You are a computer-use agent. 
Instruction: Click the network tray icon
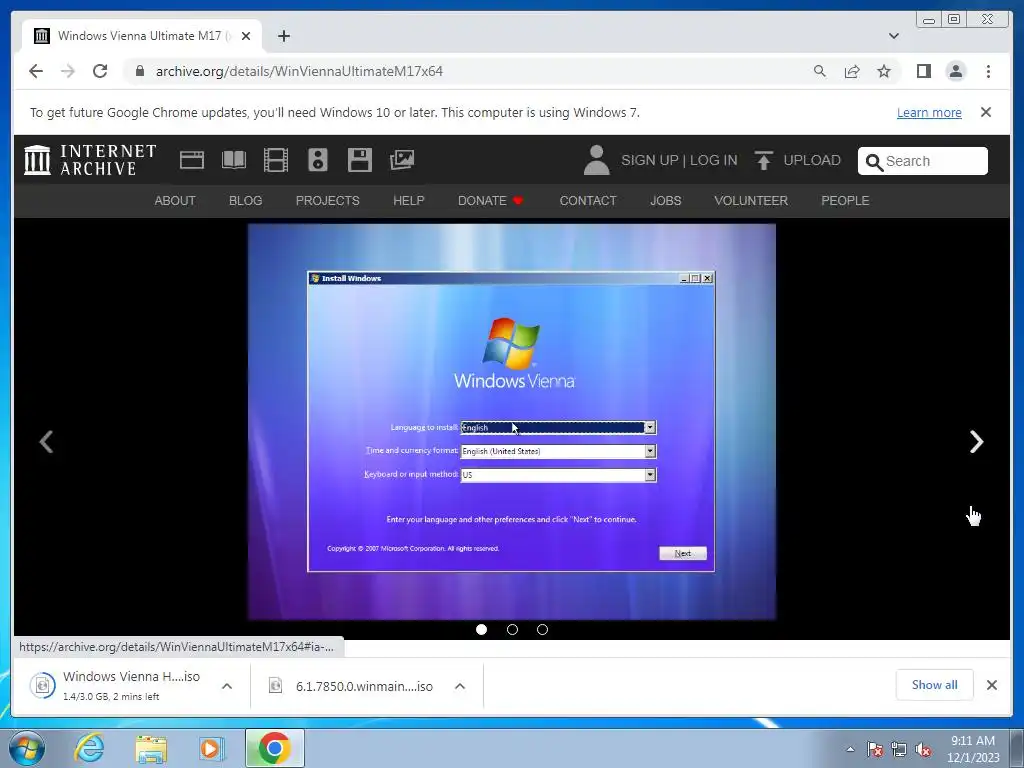[x=899, y=749]
